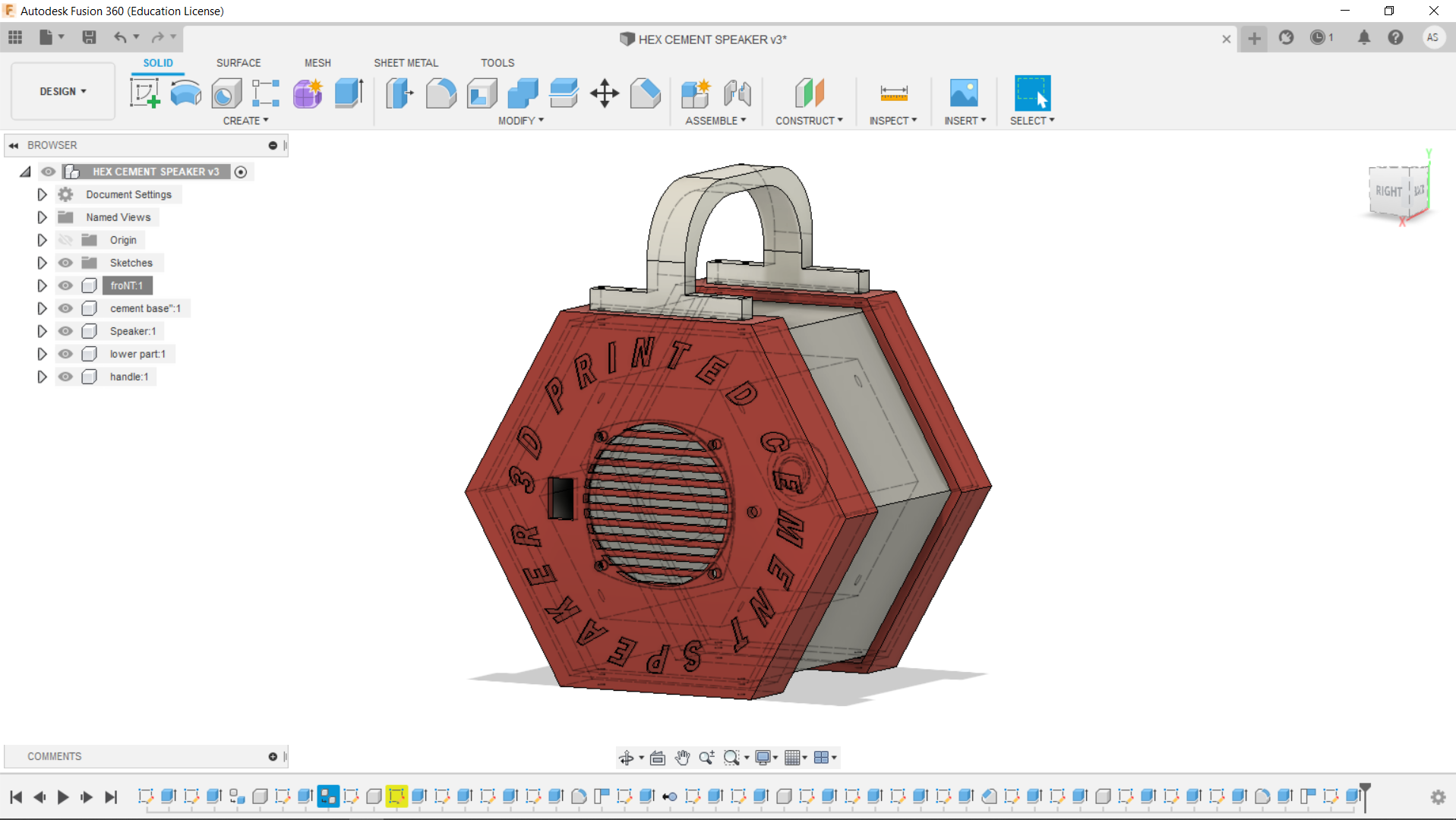The height and width of the screenshot is (820, 1456).
Task: Open the CREATE dropdown menu
Action: 245,121
